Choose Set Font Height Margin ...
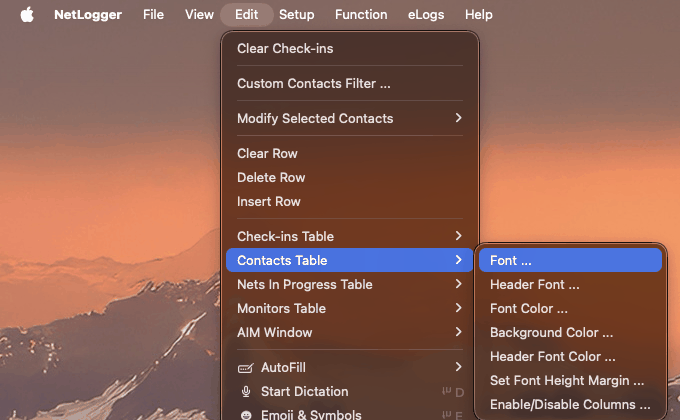The image size is (680, 420). 570,381
